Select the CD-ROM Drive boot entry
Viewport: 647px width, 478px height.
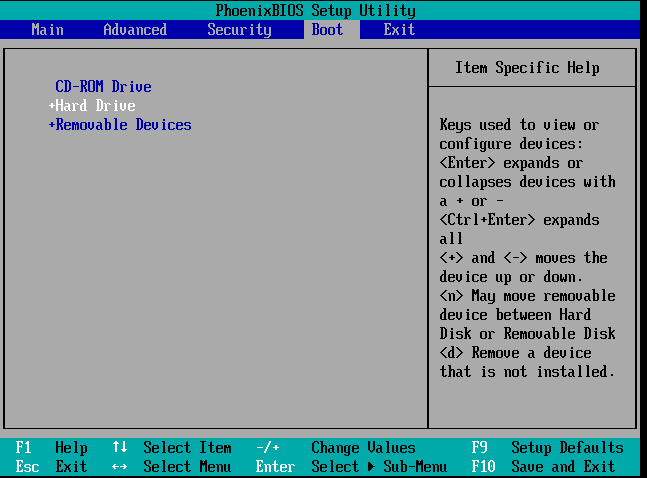[x=103, y=87]
